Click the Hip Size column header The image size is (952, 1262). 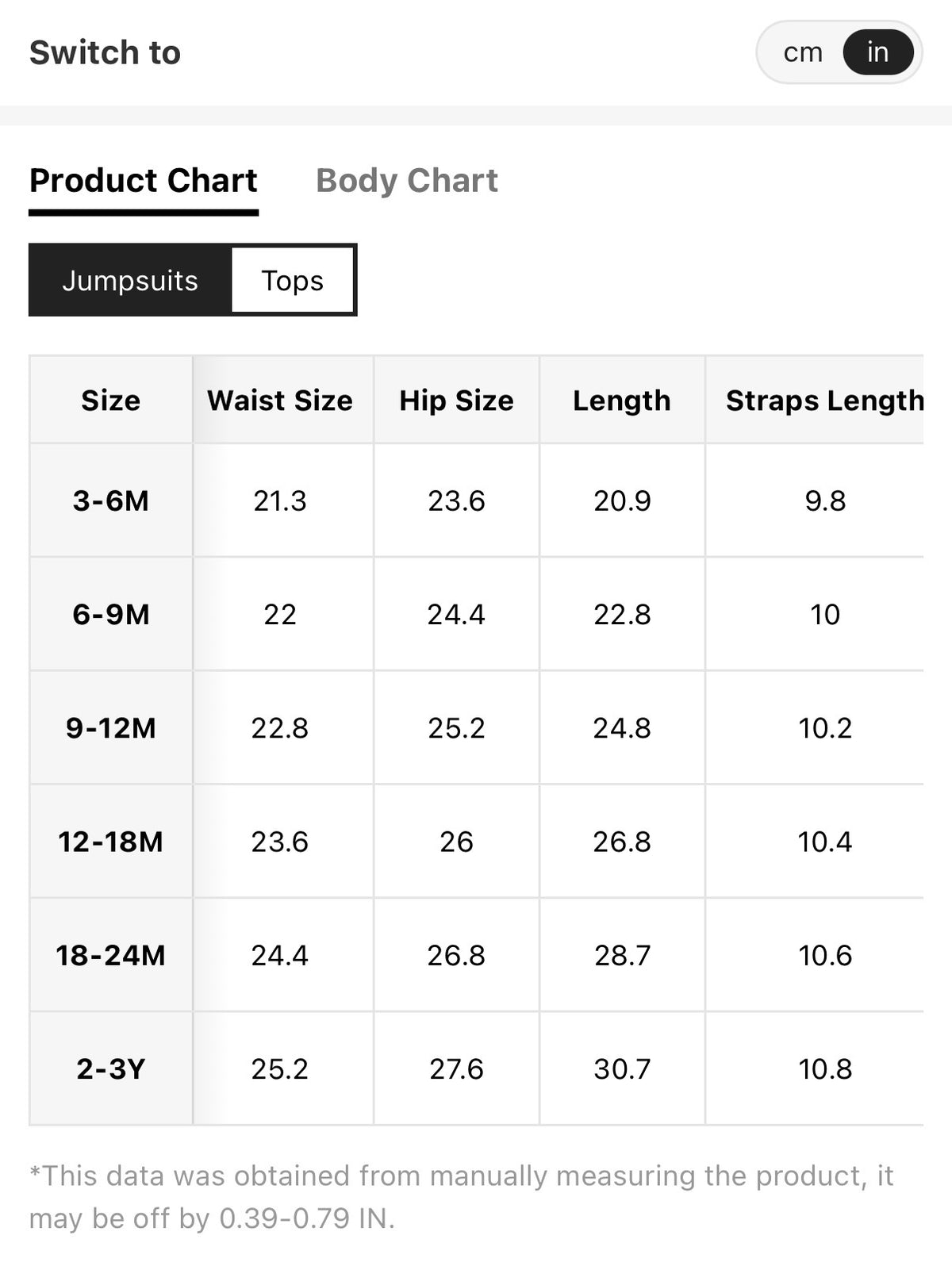[x=456, y=400]
